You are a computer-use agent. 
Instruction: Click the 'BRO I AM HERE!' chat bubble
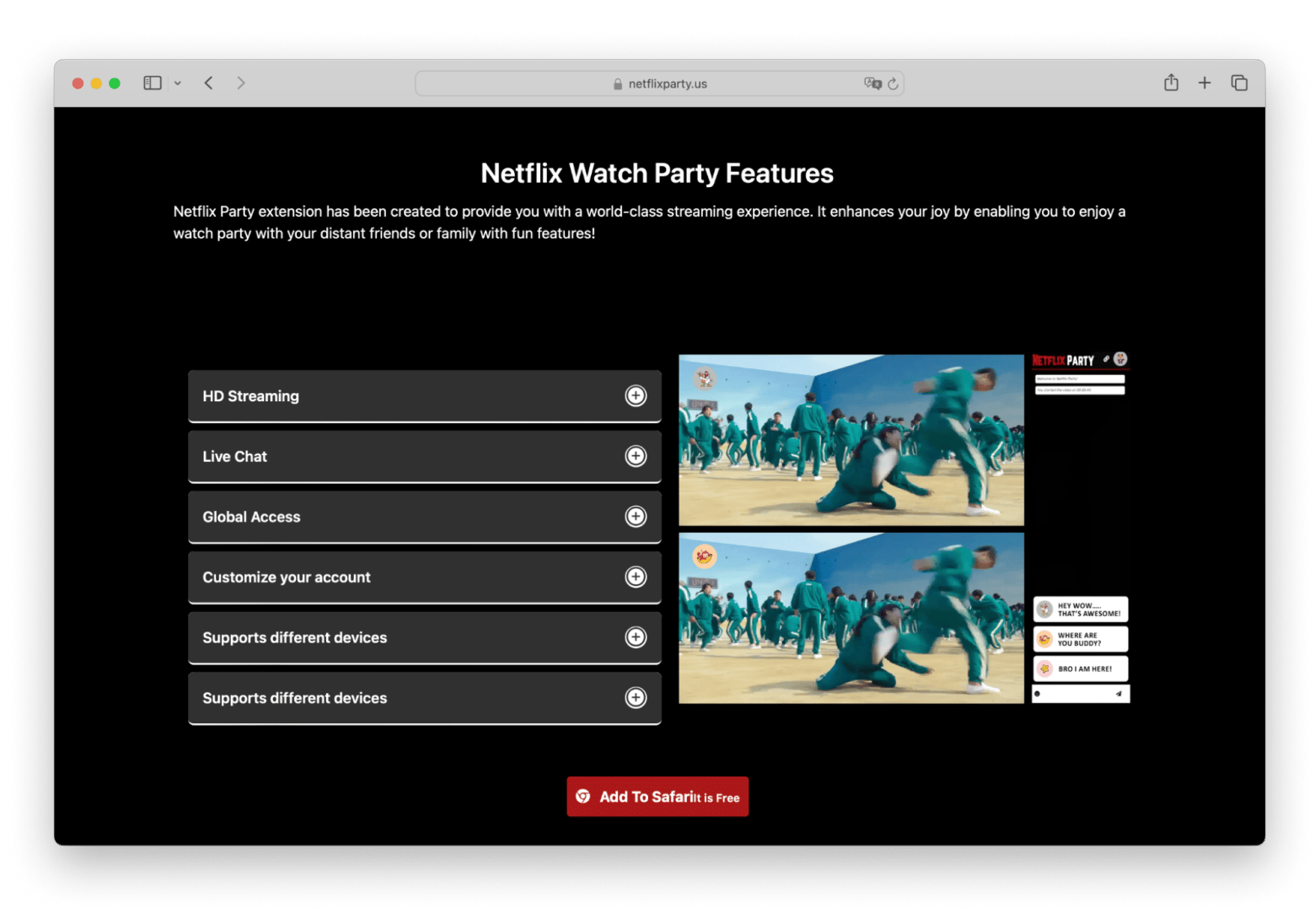[x=1081, y=669]
